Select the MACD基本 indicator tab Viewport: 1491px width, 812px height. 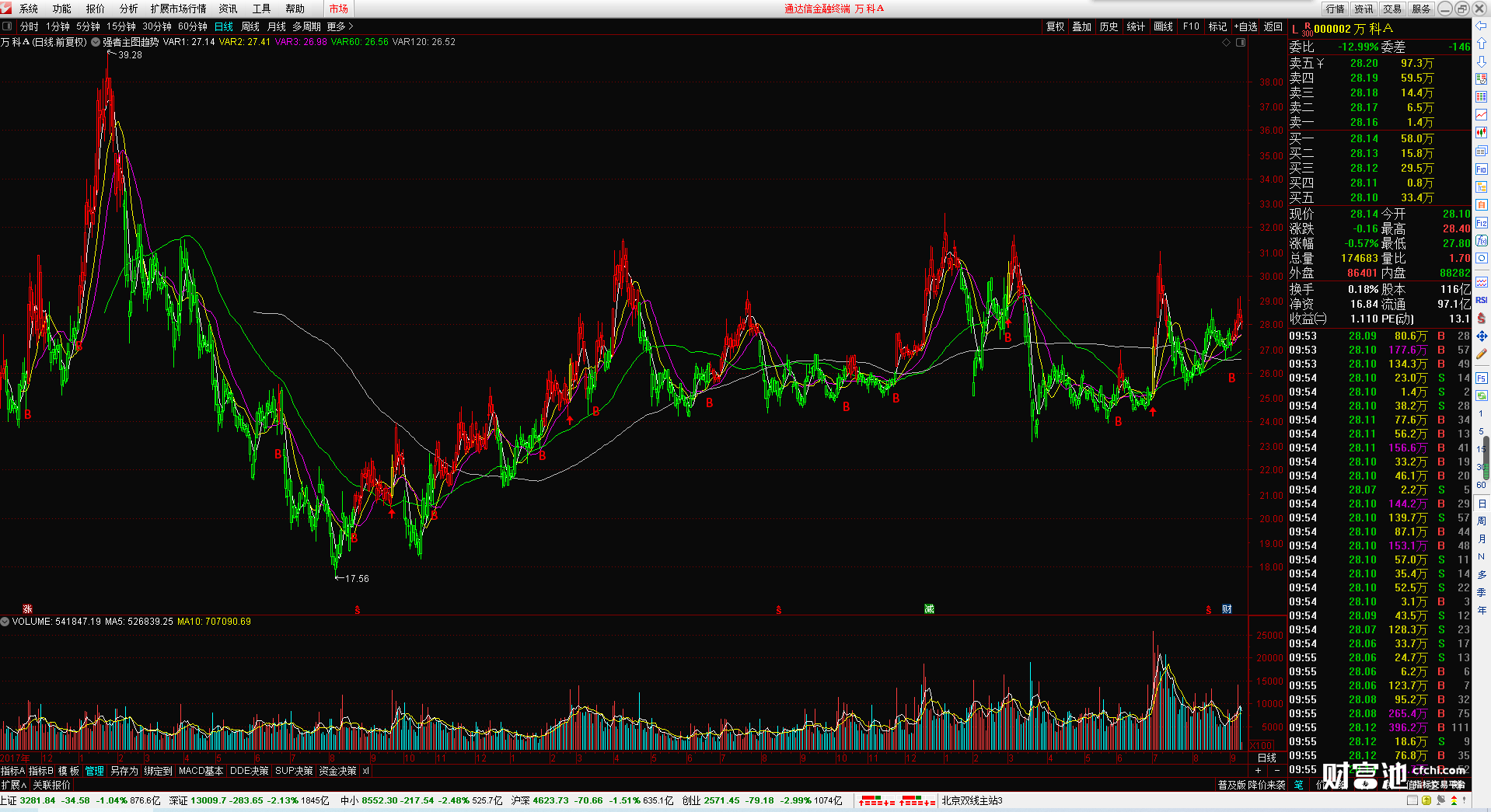(201, 771)
